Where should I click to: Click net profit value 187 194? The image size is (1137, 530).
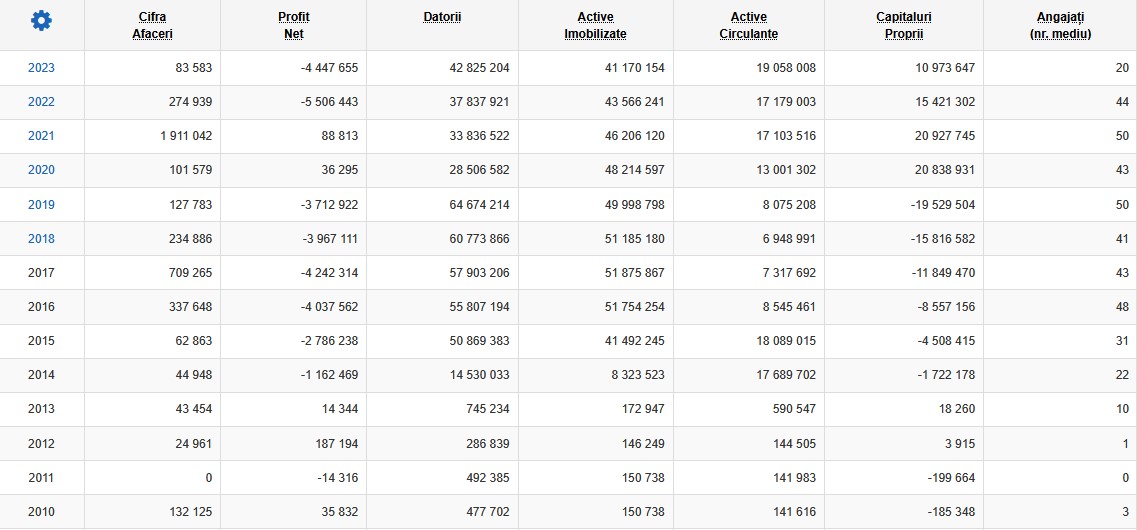(x=336, y=444)
